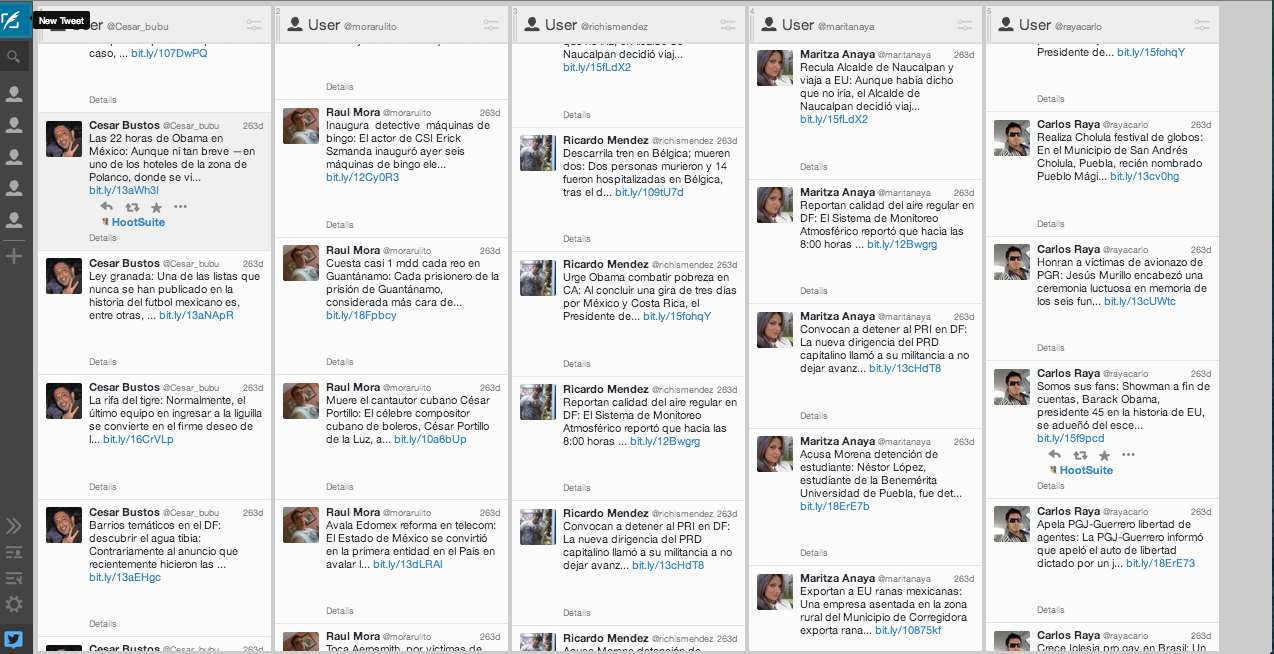Click person icon in @maritanaya column header
The image size is (1274, 654).
[769, 25]
